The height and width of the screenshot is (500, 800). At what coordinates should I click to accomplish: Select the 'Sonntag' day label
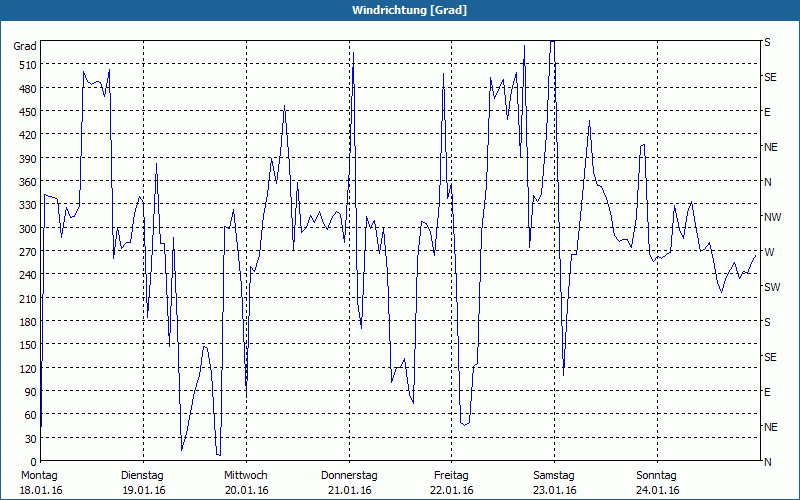[x=656, y=476]
